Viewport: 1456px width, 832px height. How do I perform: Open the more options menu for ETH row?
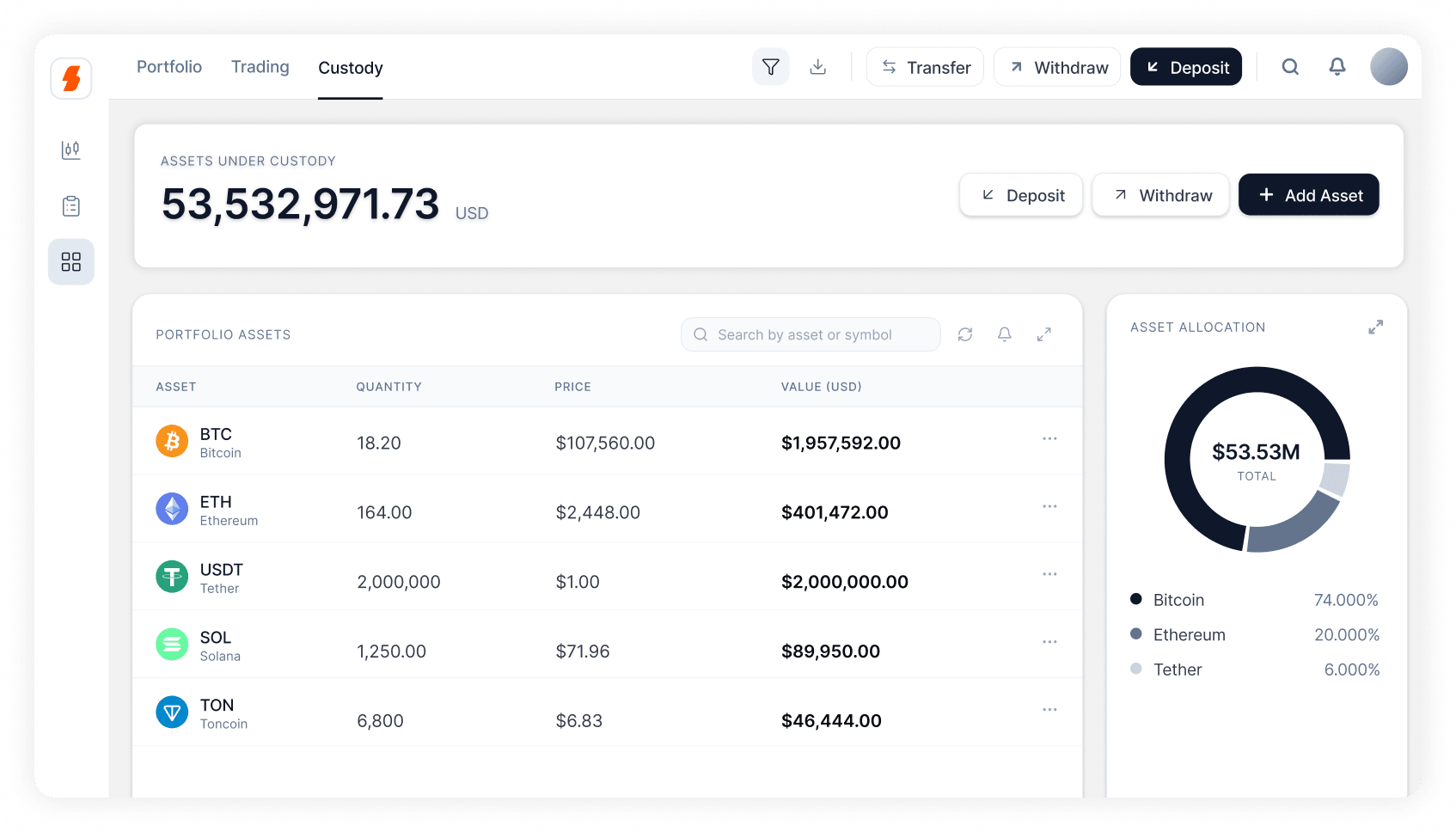(x=1049, y=506)
